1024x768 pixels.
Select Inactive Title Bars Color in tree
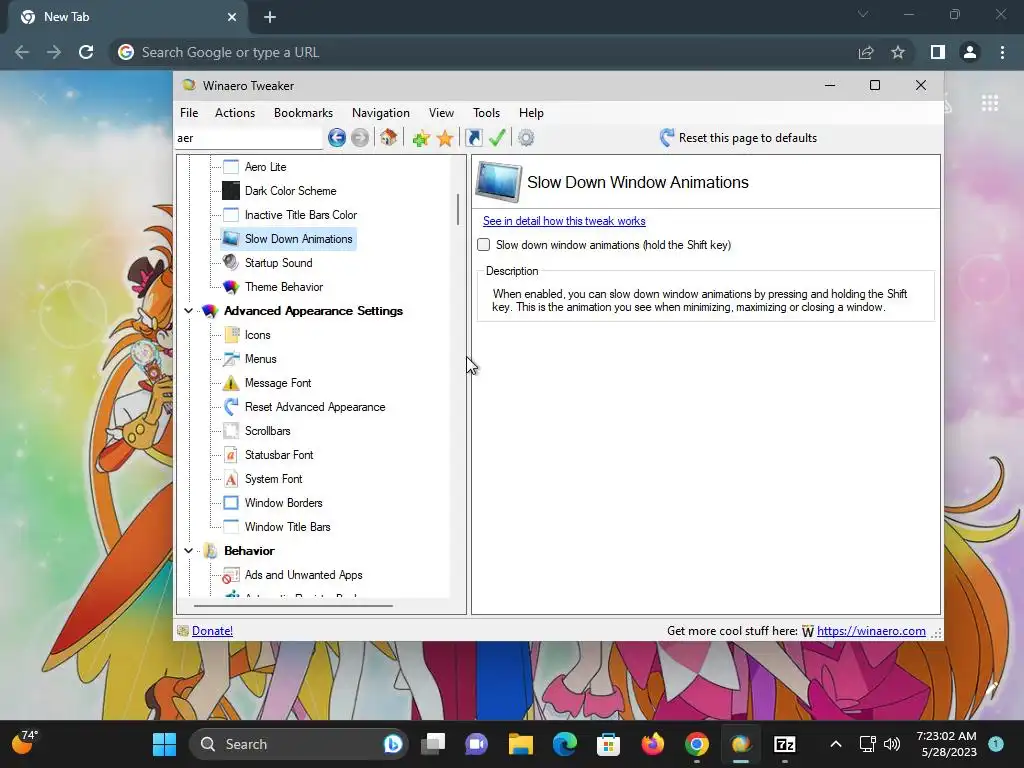(300, 215)
